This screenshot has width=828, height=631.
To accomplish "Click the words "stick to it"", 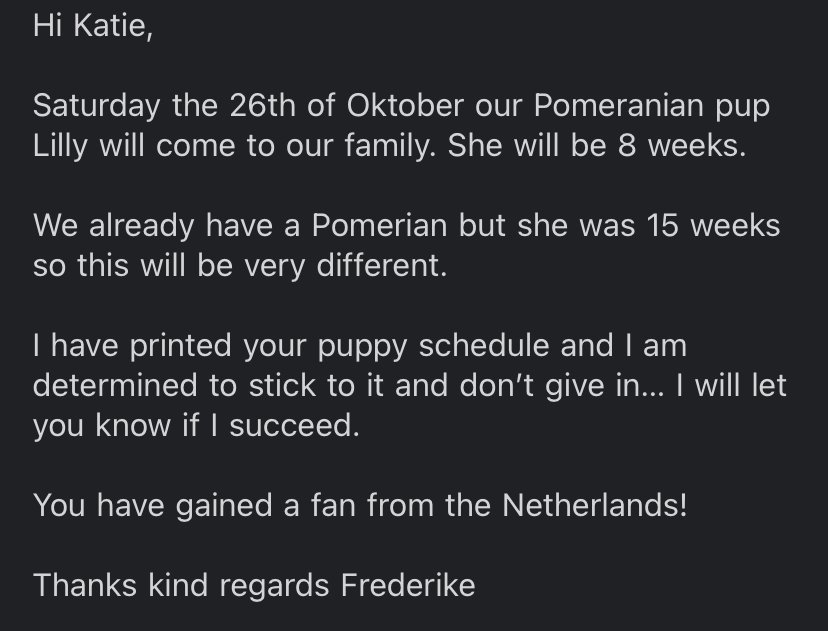I will pos(316,385).
